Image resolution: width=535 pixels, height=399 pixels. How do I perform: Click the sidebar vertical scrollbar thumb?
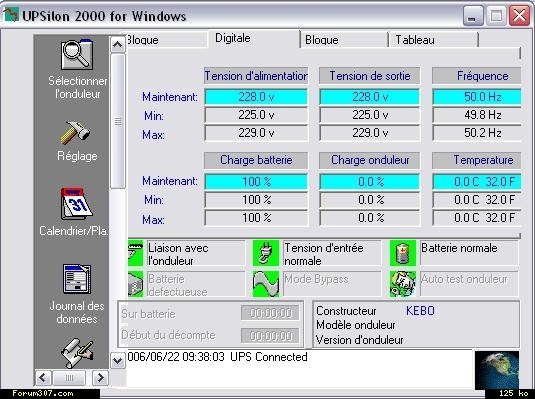click(x=118, y=121)
